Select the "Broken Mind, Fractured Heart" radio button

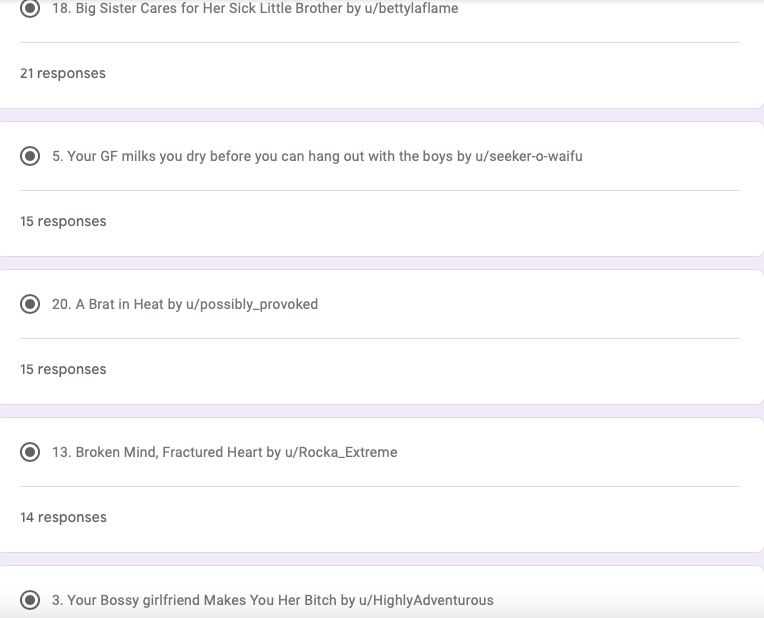pyautogui.click(x=31, y=453)
